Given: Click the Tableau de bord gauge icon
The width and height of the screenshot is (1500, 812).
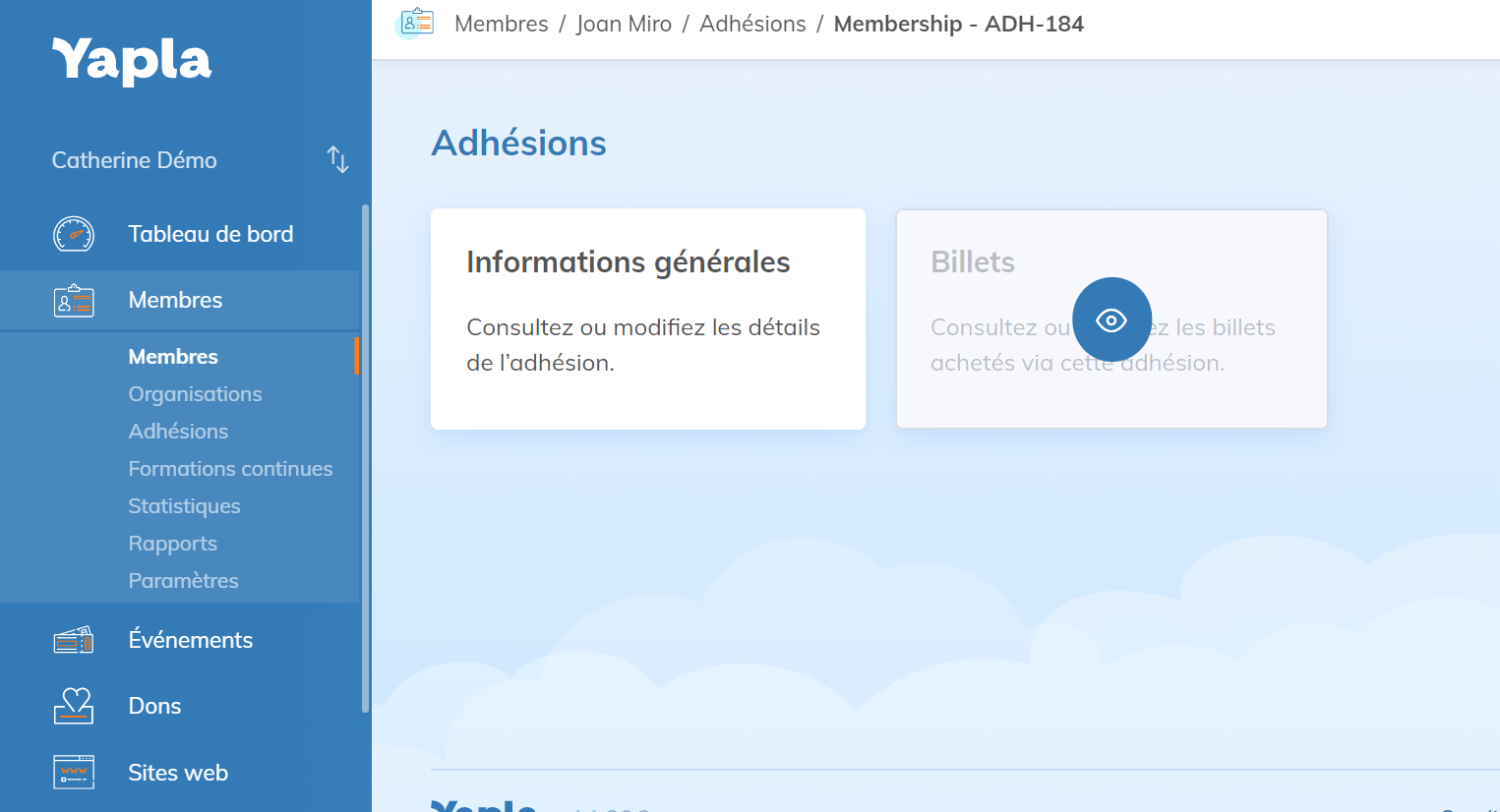Looking at the screenshot, I should (x=74, y=234).
